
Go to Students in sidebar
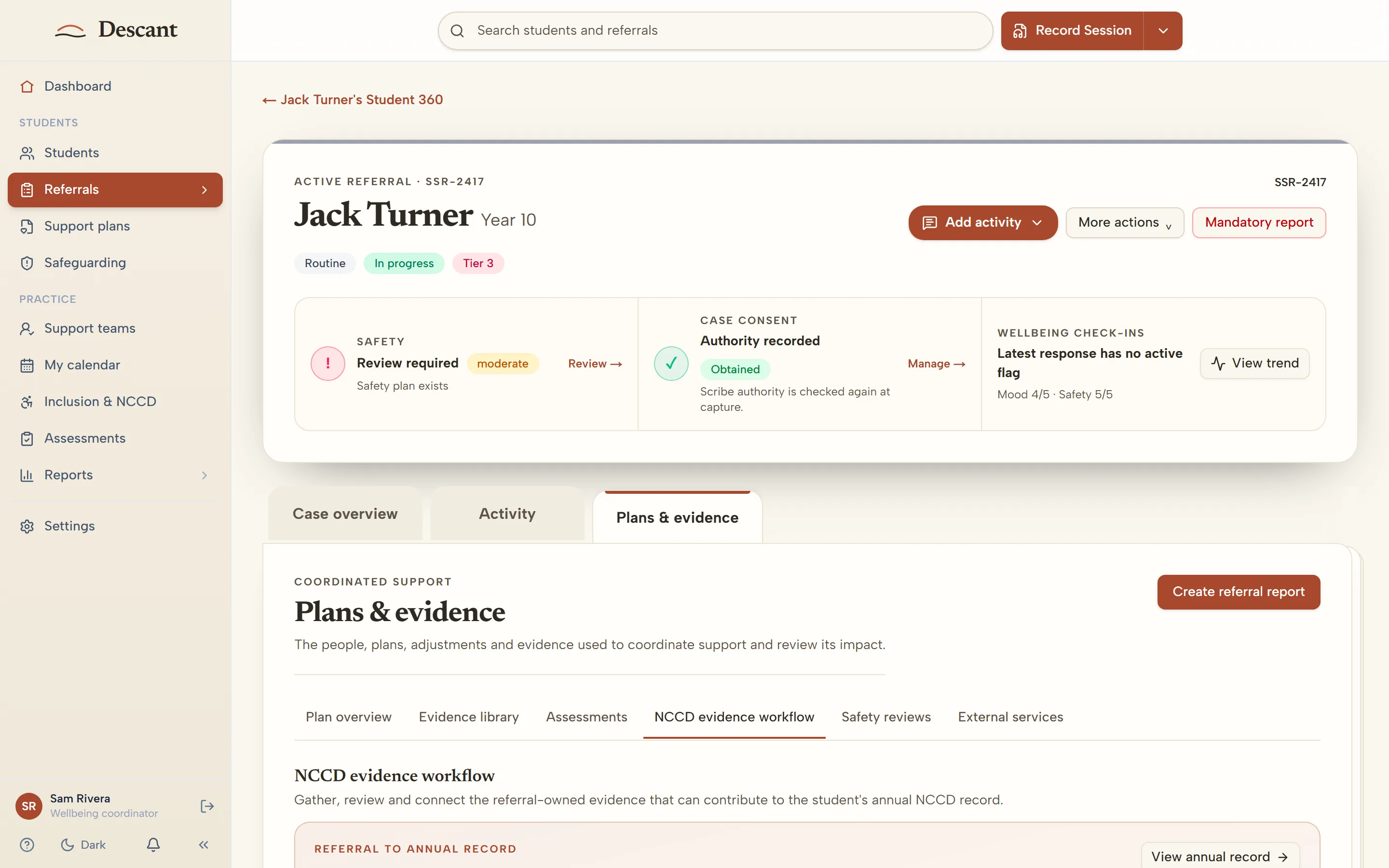[x=115, y=153]
